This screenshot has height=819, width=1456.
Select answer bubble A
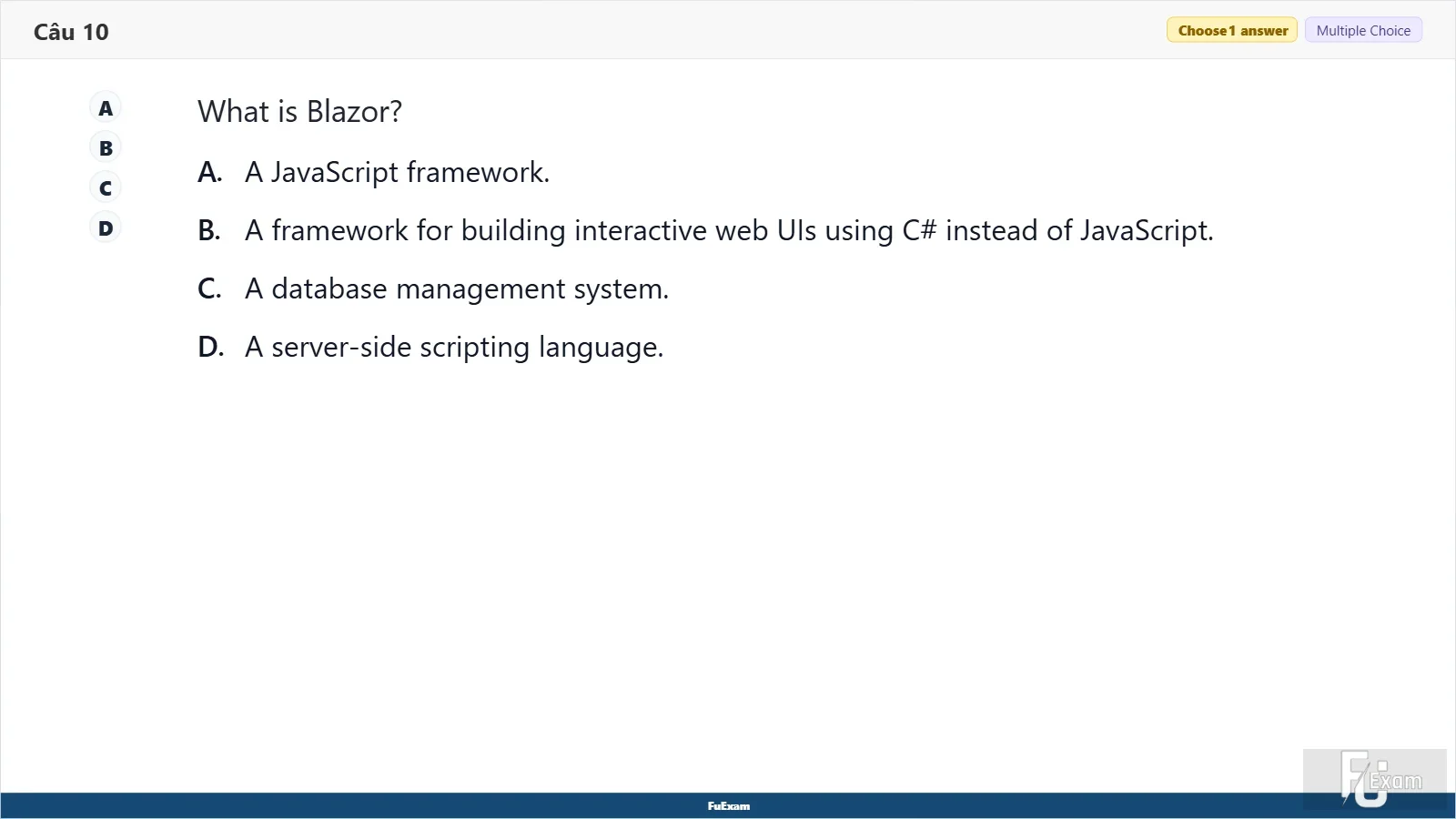click(106, 108)
